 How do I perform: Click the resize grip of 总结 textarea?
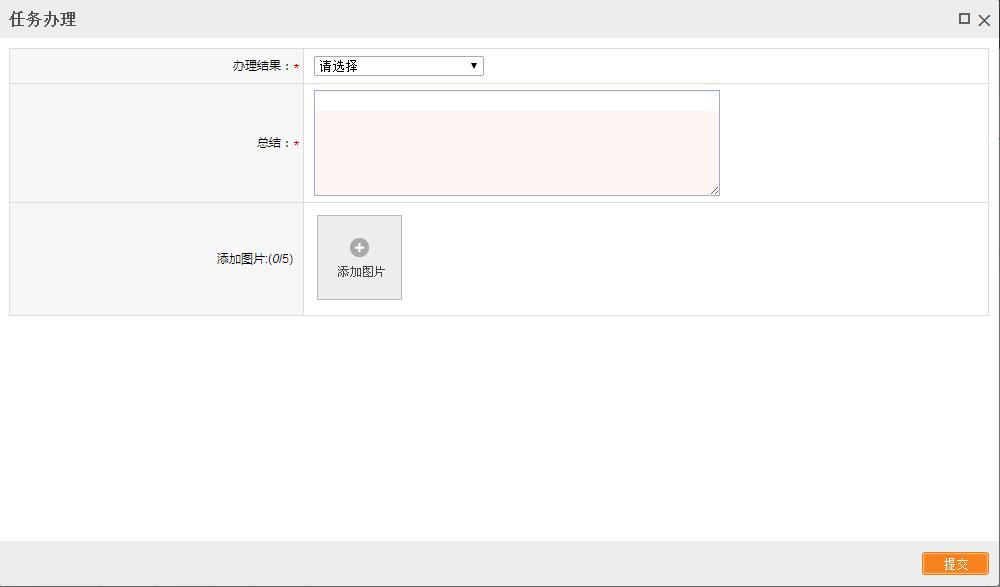pyautogui.click(x=714, y=190)
